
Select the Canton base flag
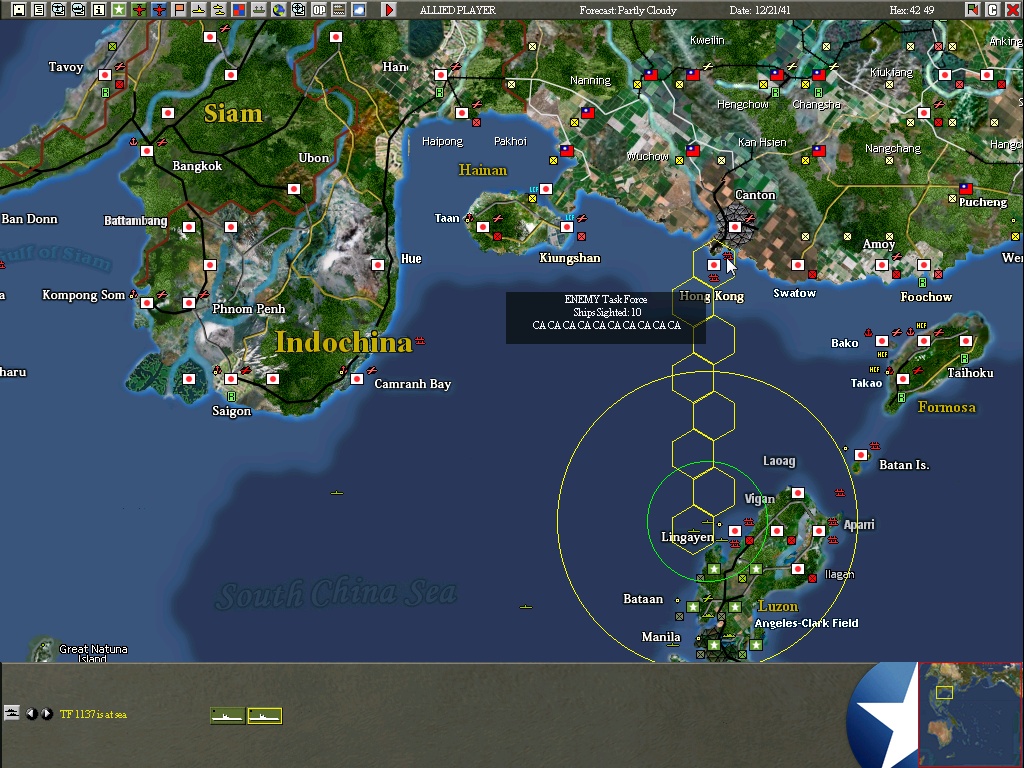pos(735,227)
